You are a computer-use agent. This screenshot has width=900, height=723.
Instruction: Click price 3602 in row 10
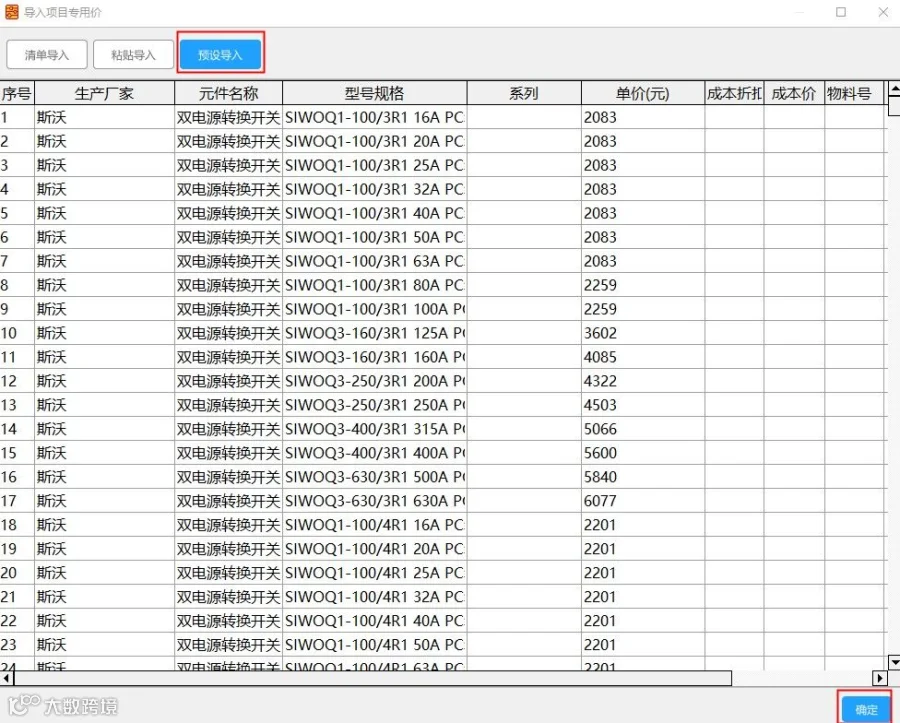coord(643,333)
